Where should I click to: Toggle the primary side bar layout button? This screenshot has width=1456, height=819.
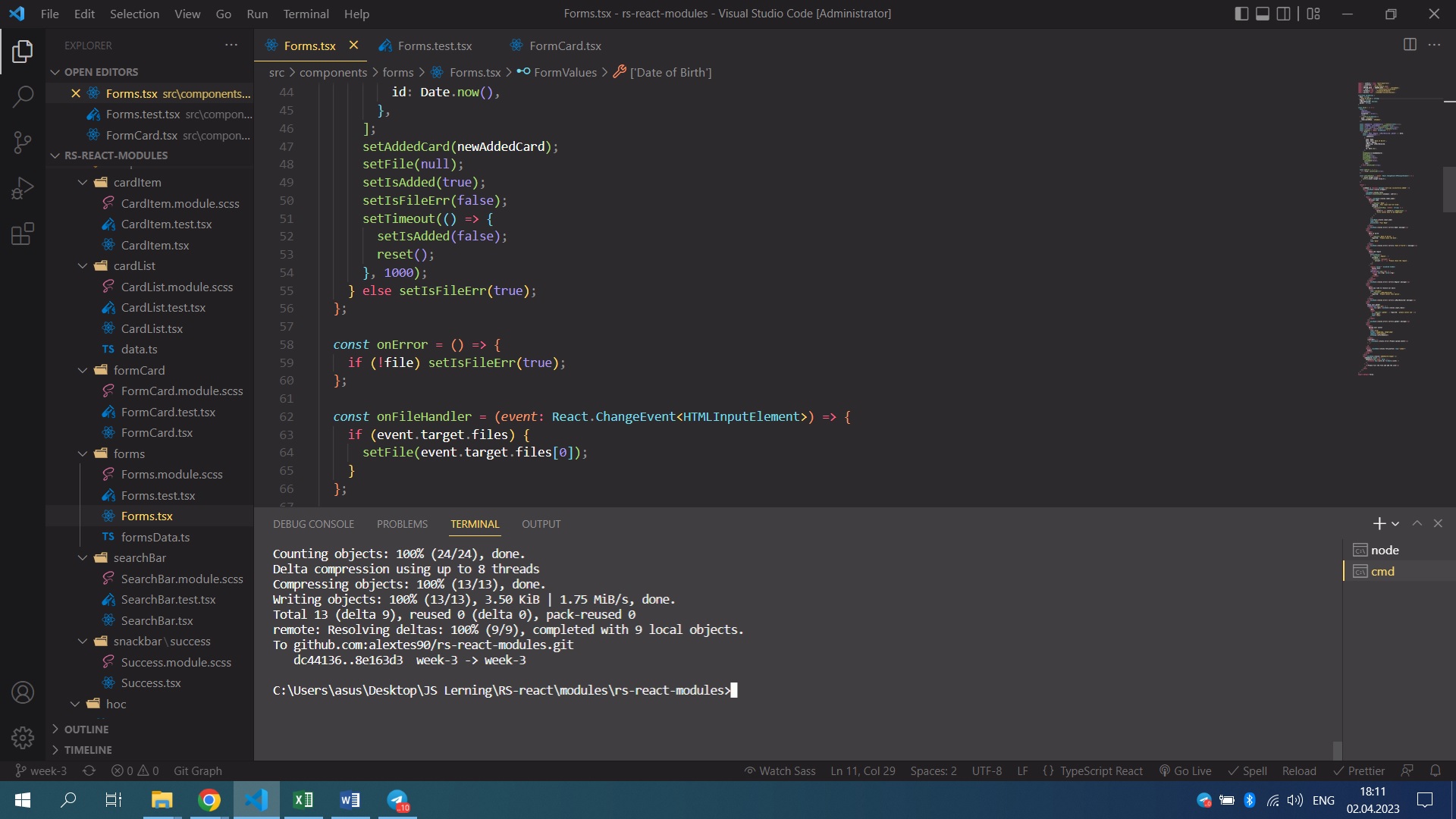(x=1241, y=14)
